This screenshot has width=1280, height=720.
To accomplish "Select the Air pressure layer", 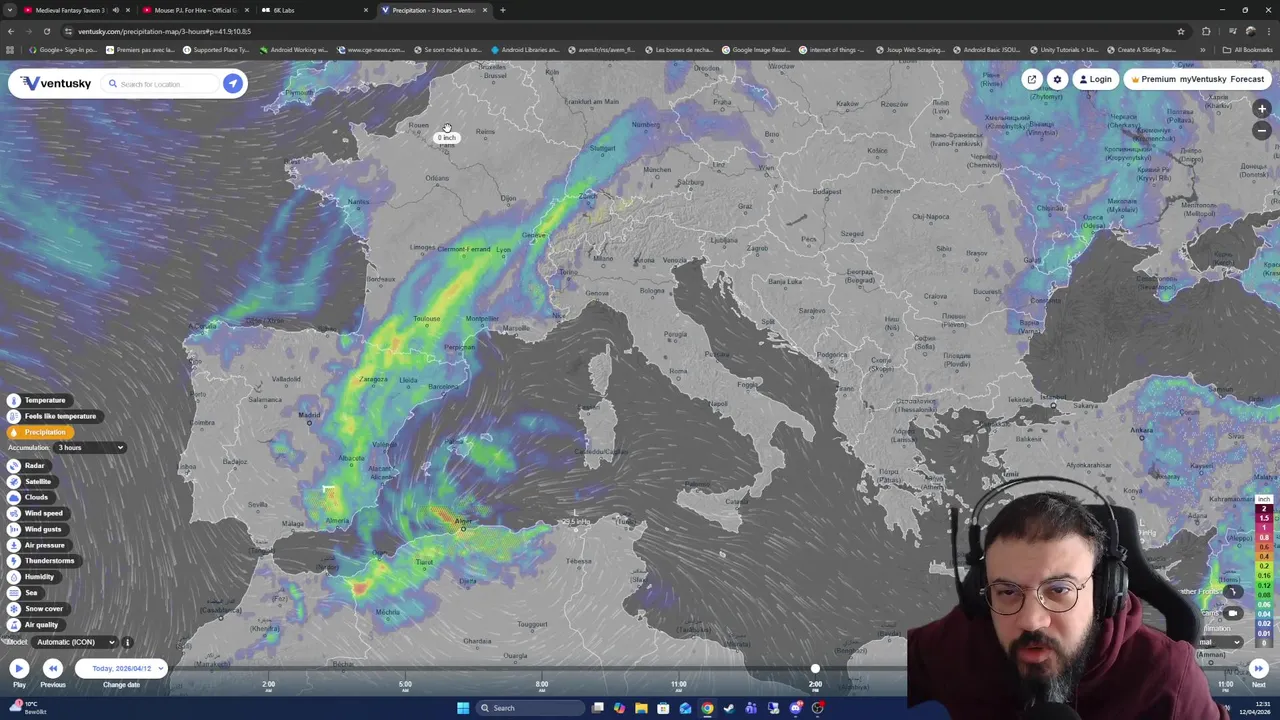I will point(37,545).
